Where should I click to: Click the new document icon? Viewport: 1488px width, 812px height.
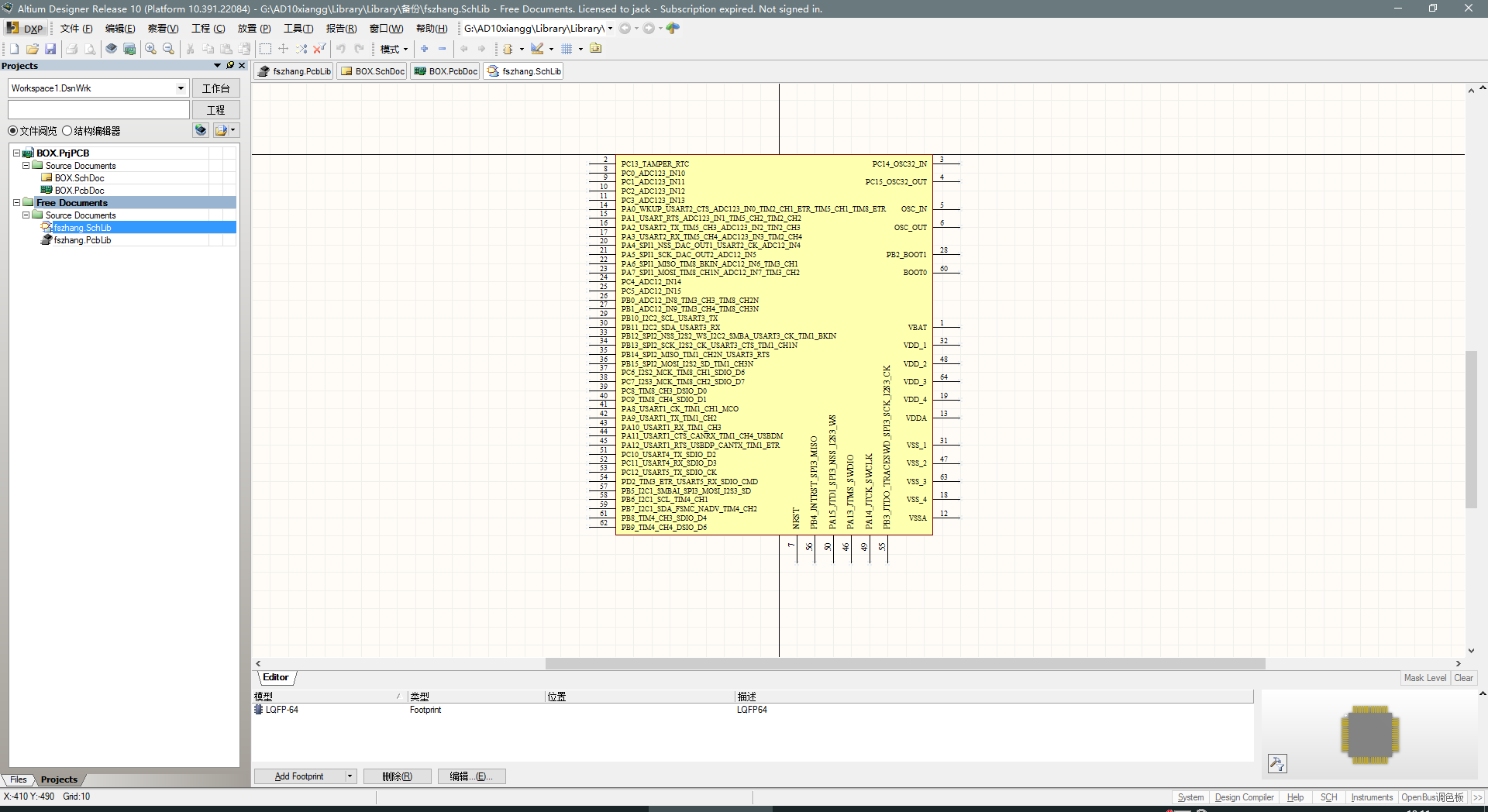pos(14,49)
